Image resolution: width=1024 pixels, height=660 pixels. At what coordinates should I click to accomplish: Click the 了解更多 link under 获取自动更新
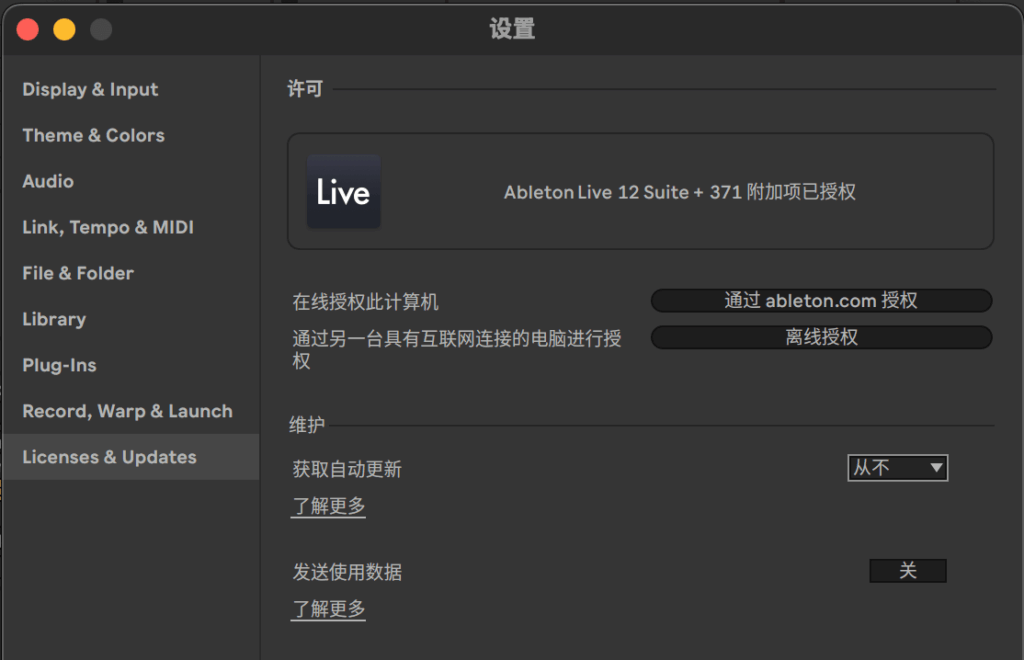[x=328, y=506]
